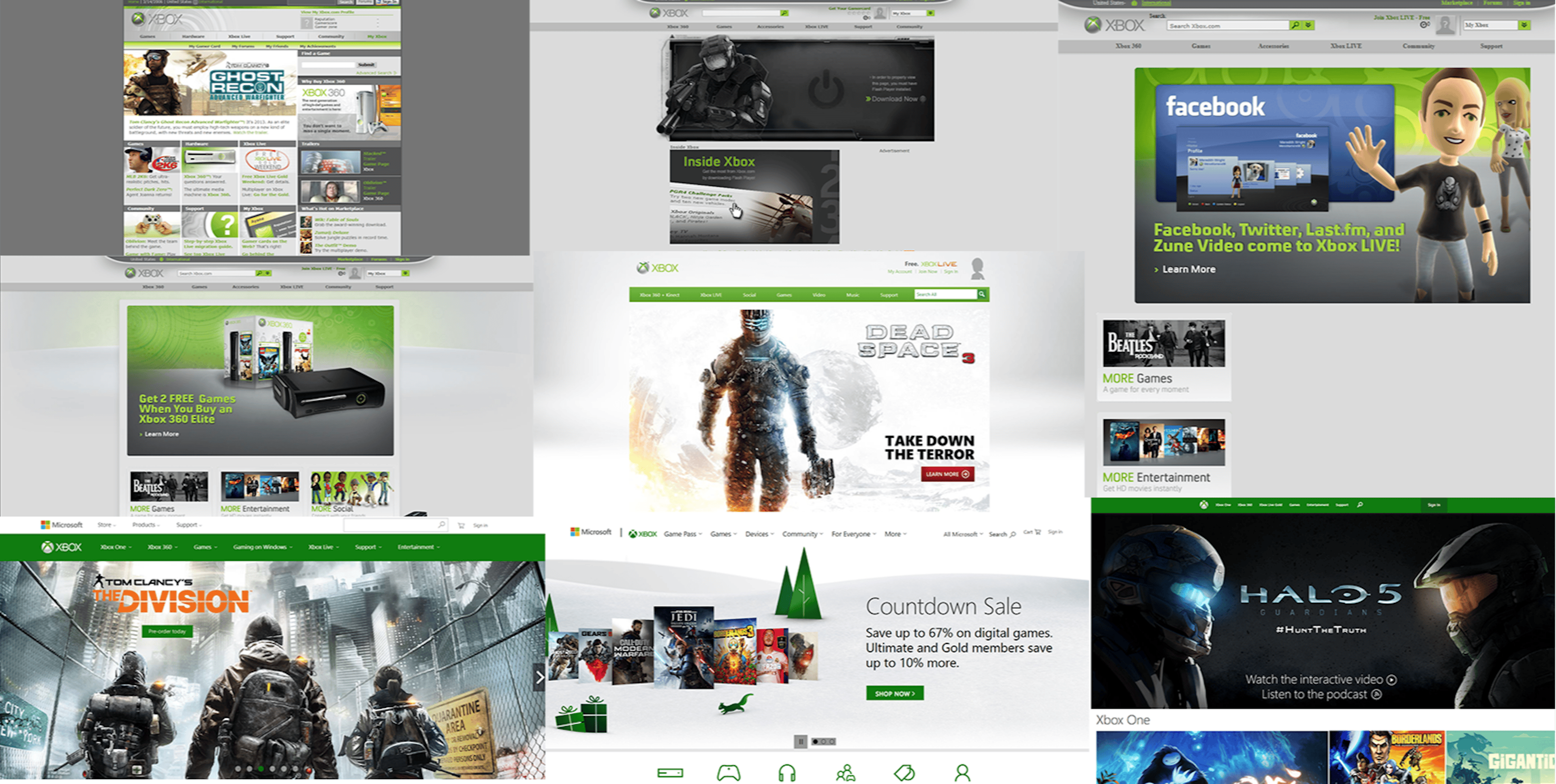This screenshot has width=1556, height=784.
Task: Click Pre-order today for The Division
Action: point(166,631)
